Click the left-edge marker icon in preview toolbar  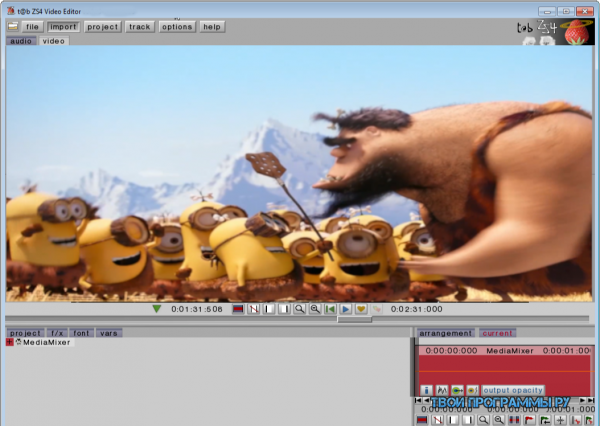pyautogui.click(x=269, y=309)
